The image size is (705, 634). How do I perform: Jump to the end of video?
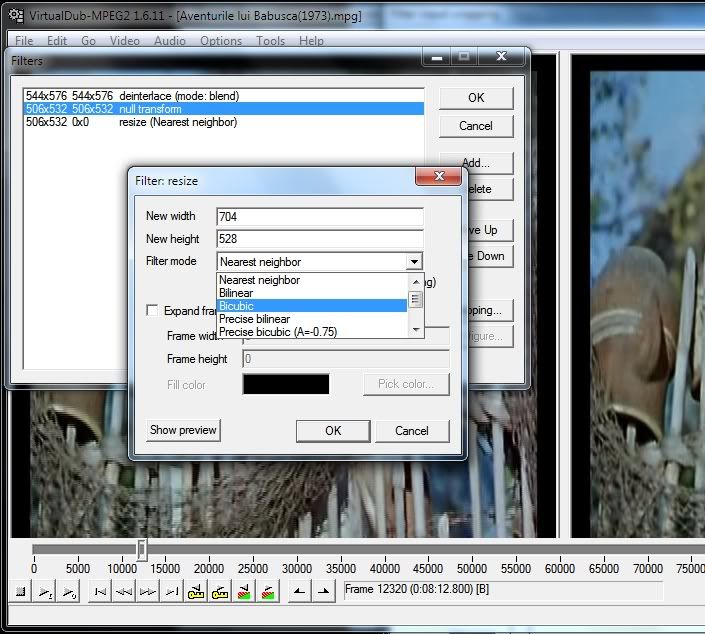172,593
